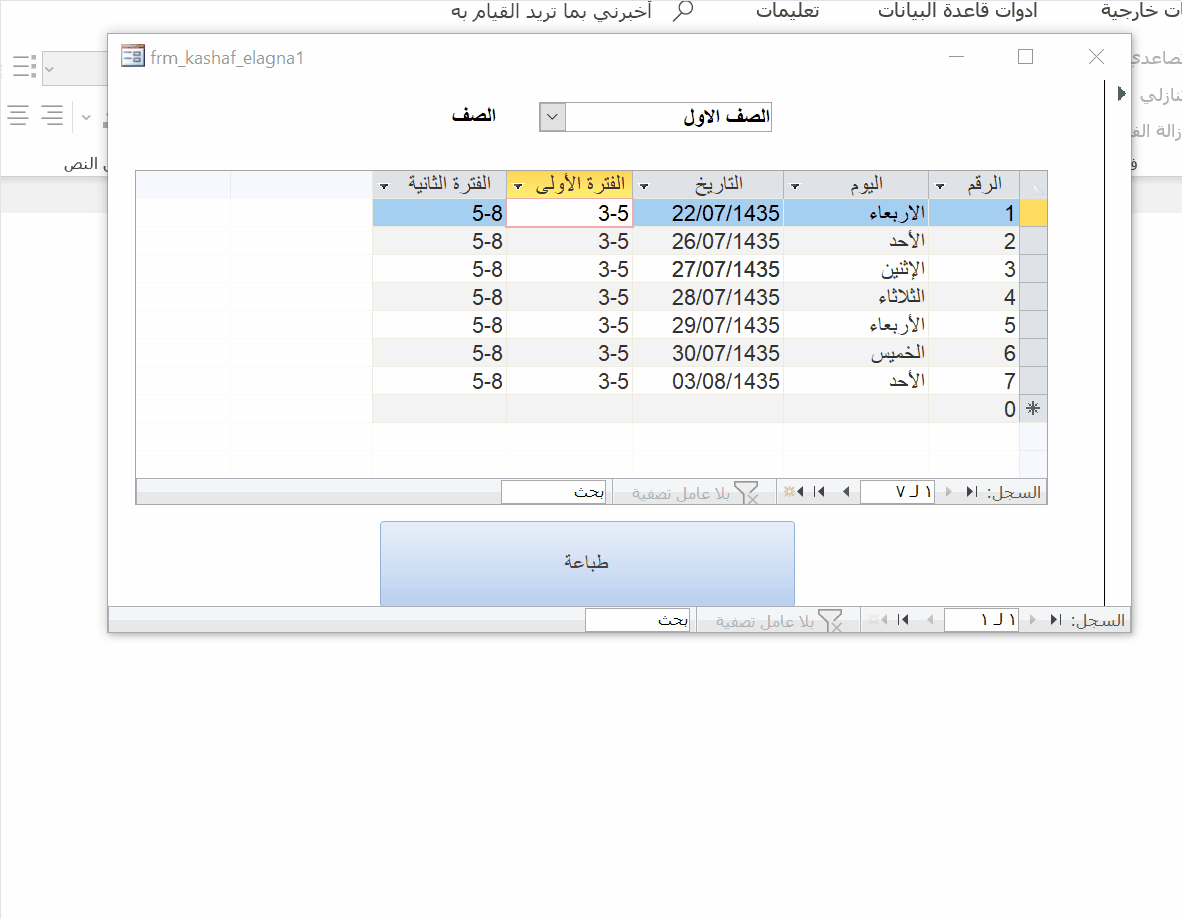Image resolution: width=1182 pixels, height=919 pixels.
Task: Open filter dropdown for الفترة الأولى column
Action: tap(518, 185)
